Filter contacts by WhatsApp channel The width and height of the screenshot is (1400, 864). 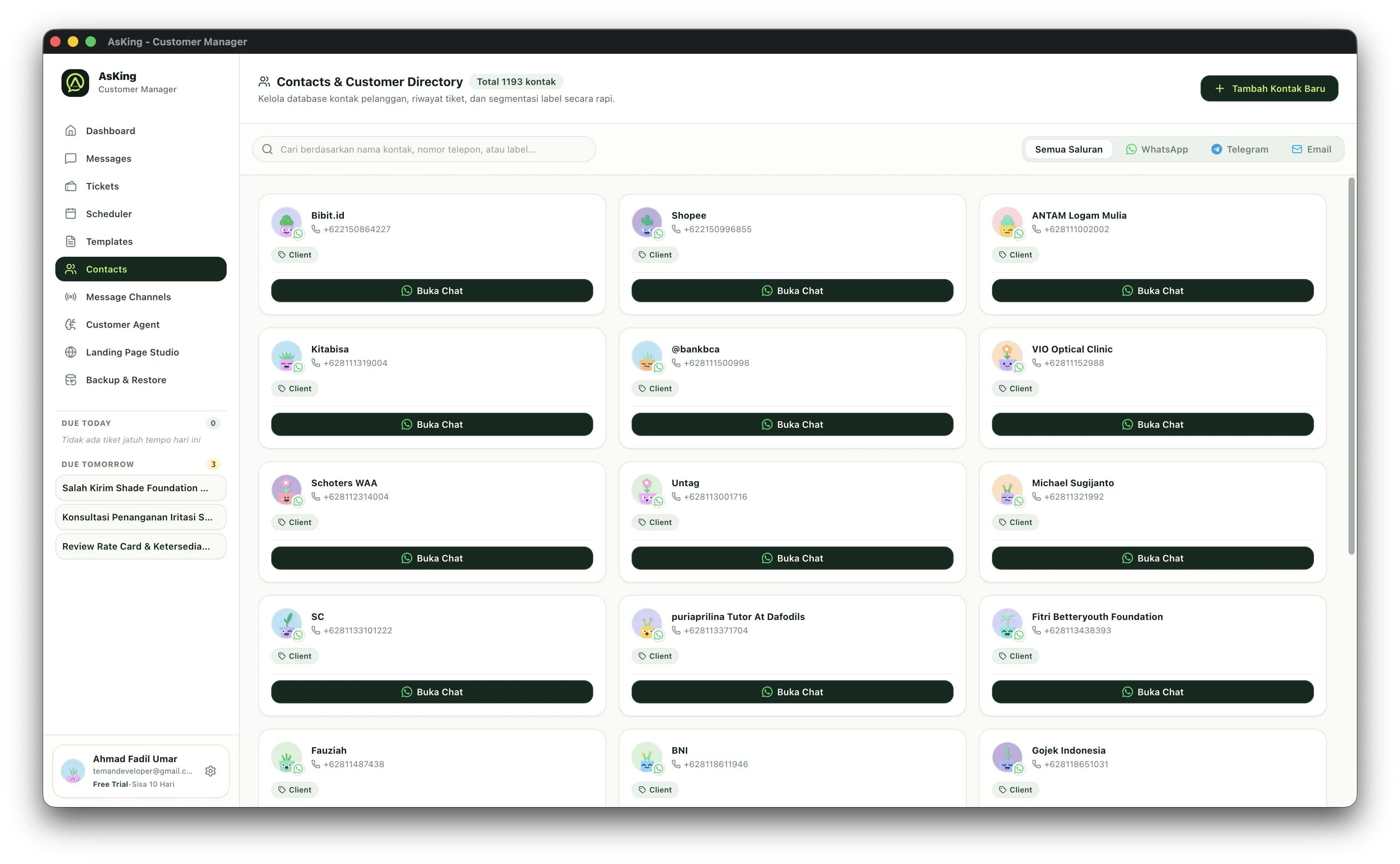coord(1157,149)
